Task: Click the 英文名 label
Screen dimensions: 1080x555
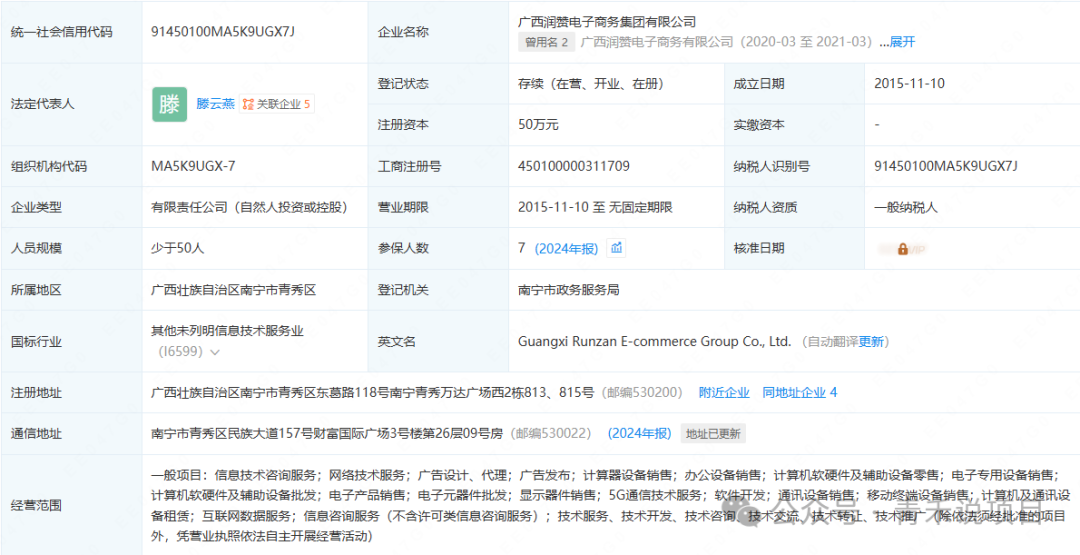Action: 397,342
